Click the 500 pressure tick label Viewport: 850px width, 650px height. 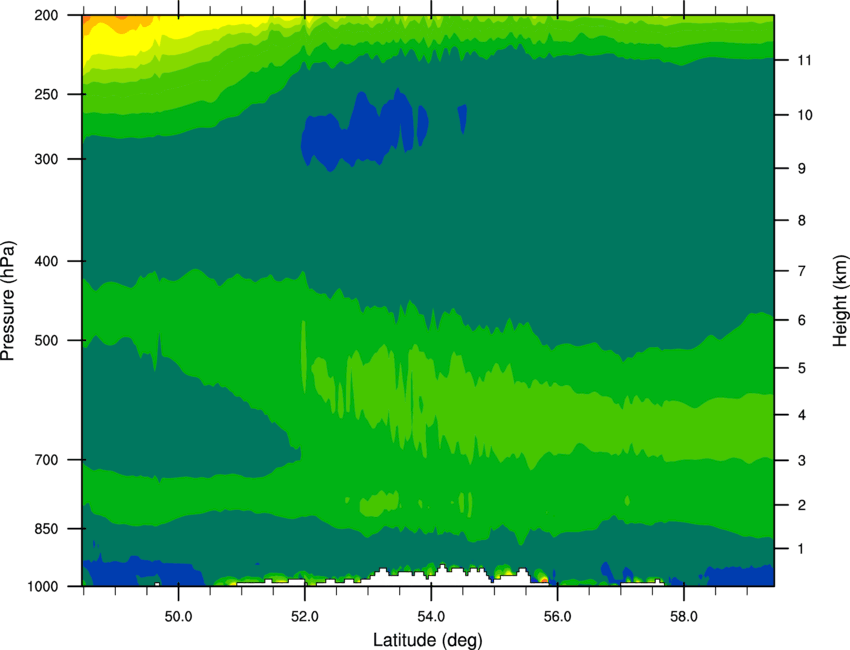46,340
